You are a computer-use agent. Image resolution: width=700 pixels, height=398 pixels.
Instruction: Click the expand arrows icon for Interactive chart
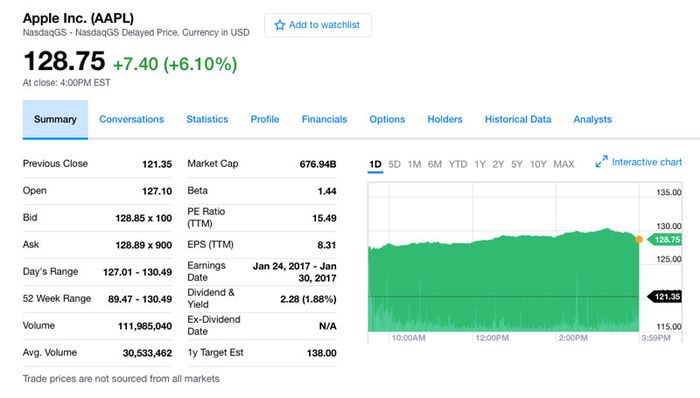(601, 162)
